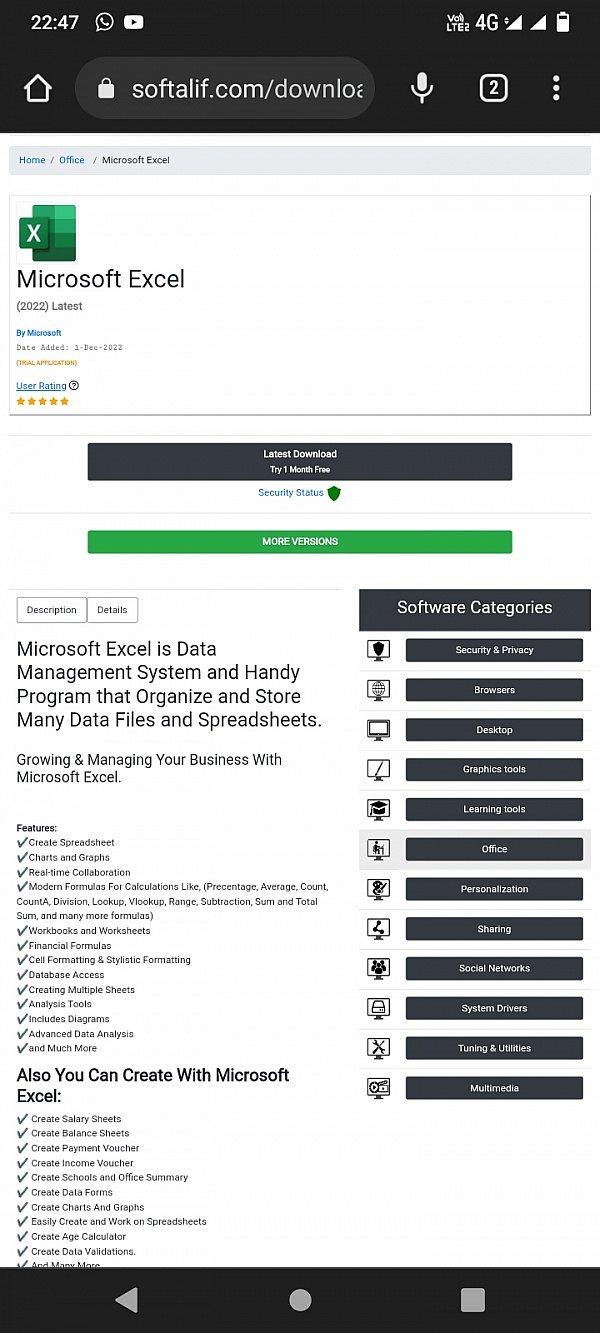Tap the System Drivers category icon
Image resolution: width=600 pixels, height=1333 pixels.
(x=378, y=1008)
